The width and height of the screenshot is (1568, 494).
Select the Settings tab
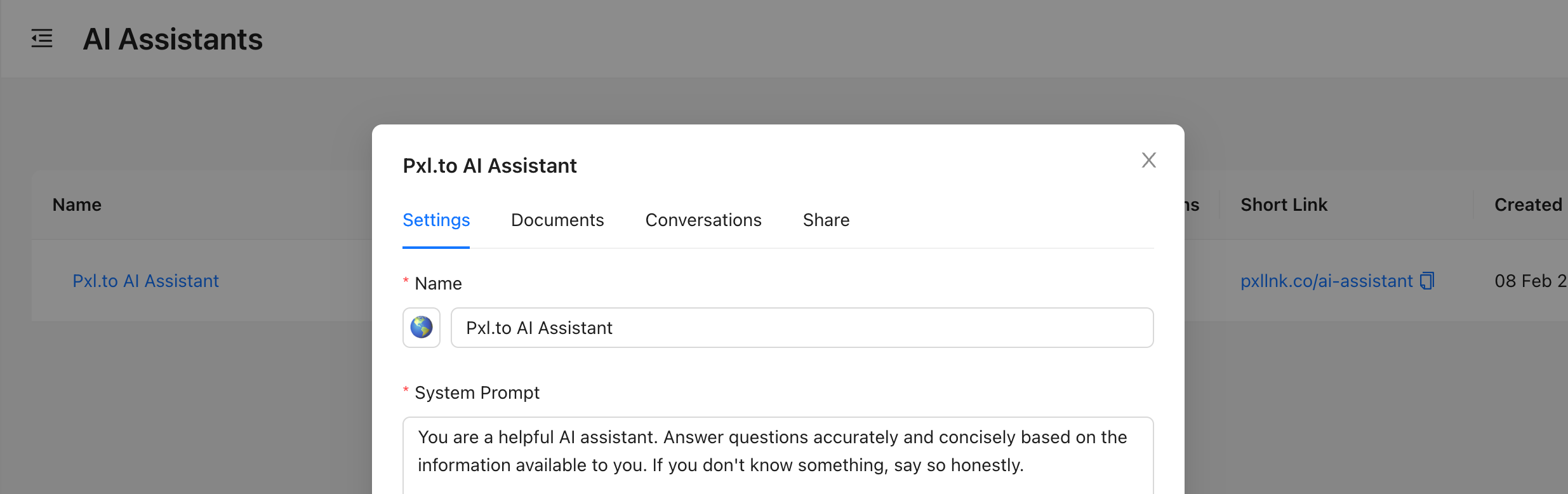coord(436,220)
